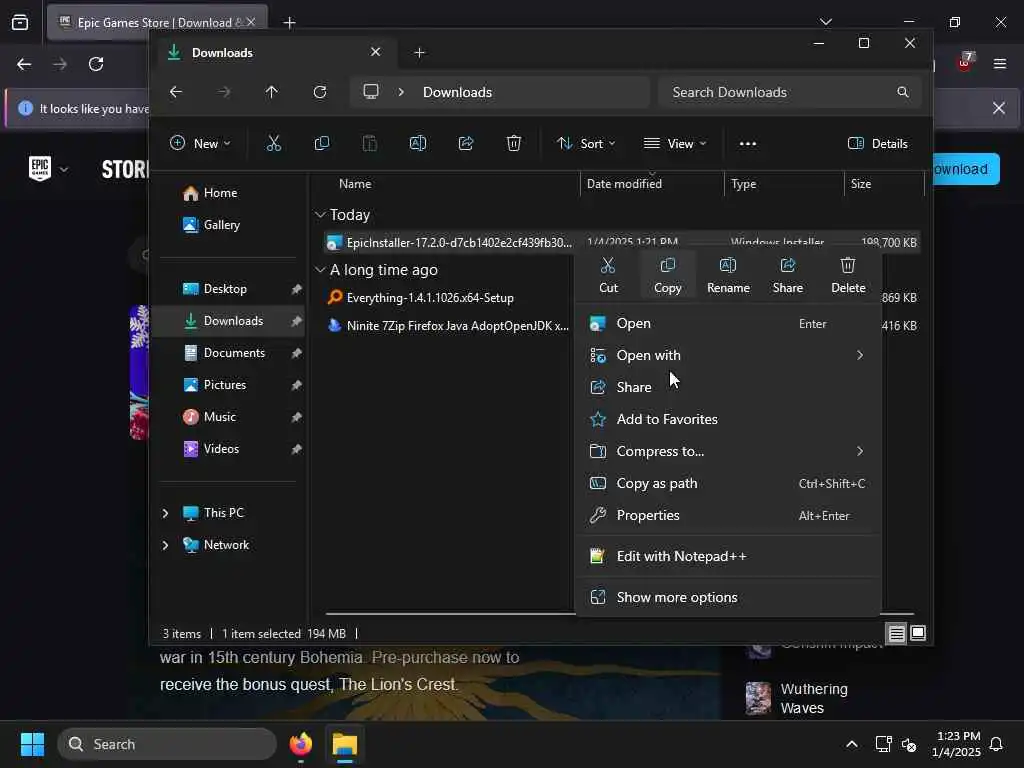This screenshot has height=768, width=1024.
Task: Switch to large thumbnails view icon
Action: click(x=918, y=633)
